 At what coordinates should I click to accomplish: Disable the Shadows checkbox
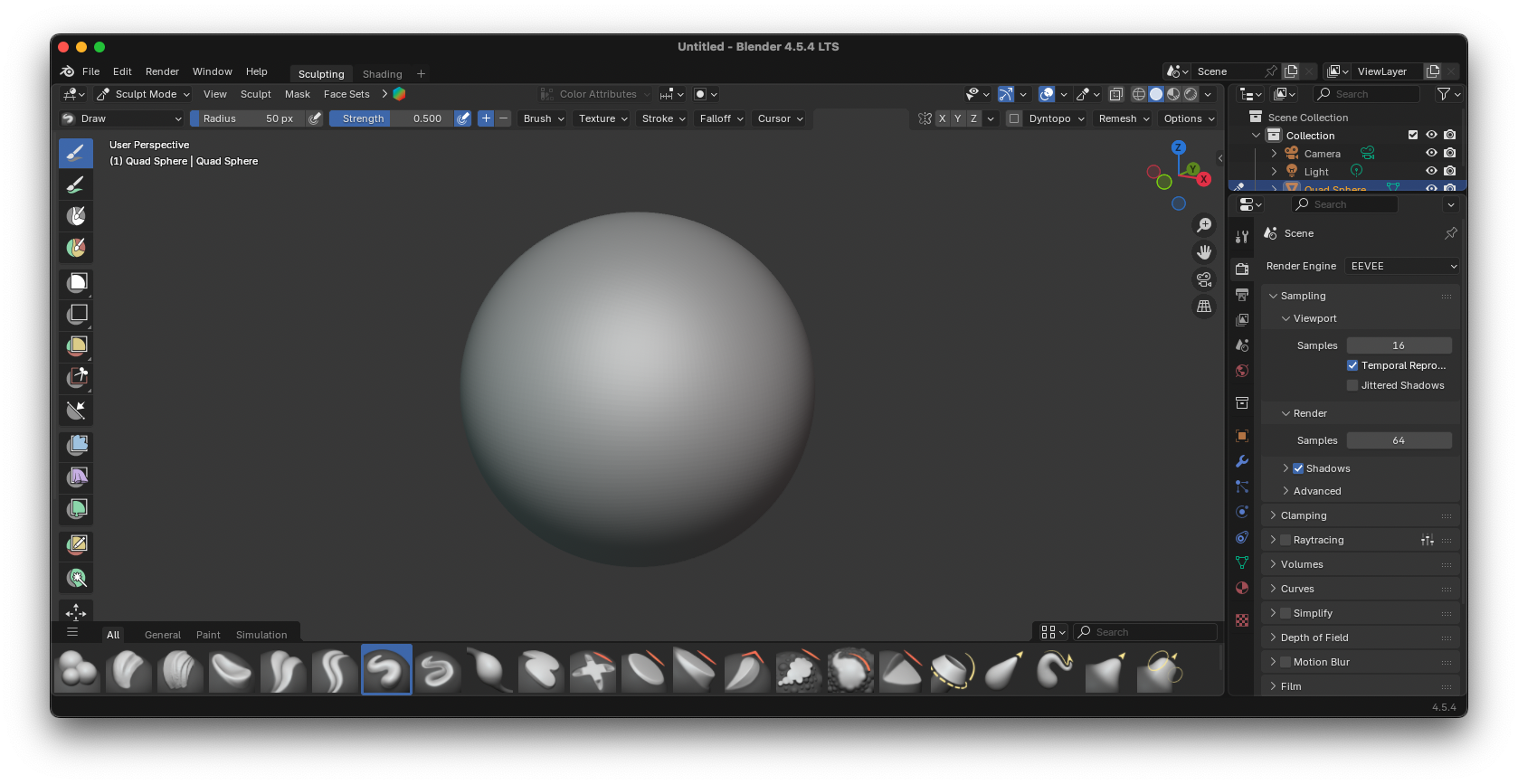click(1298, 468)
